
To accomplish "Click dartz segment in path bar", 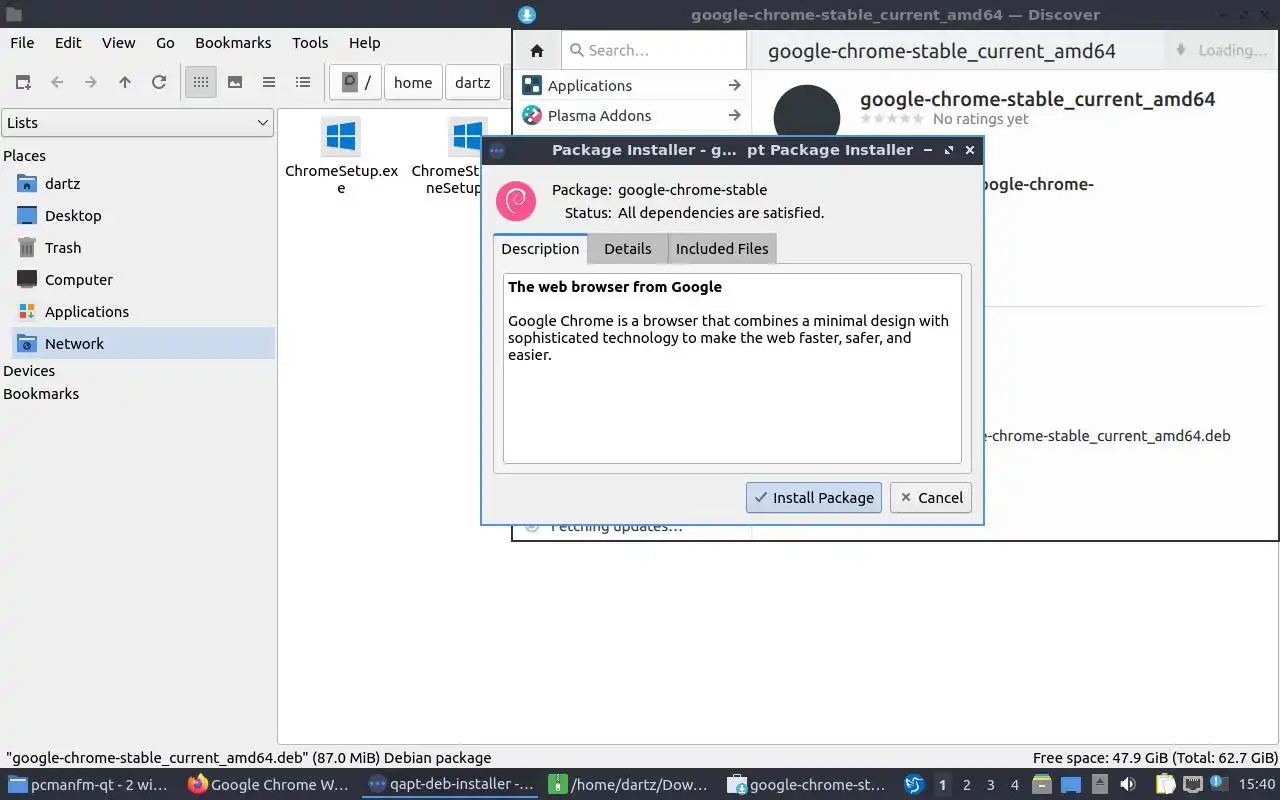I will tap(473, 82).
